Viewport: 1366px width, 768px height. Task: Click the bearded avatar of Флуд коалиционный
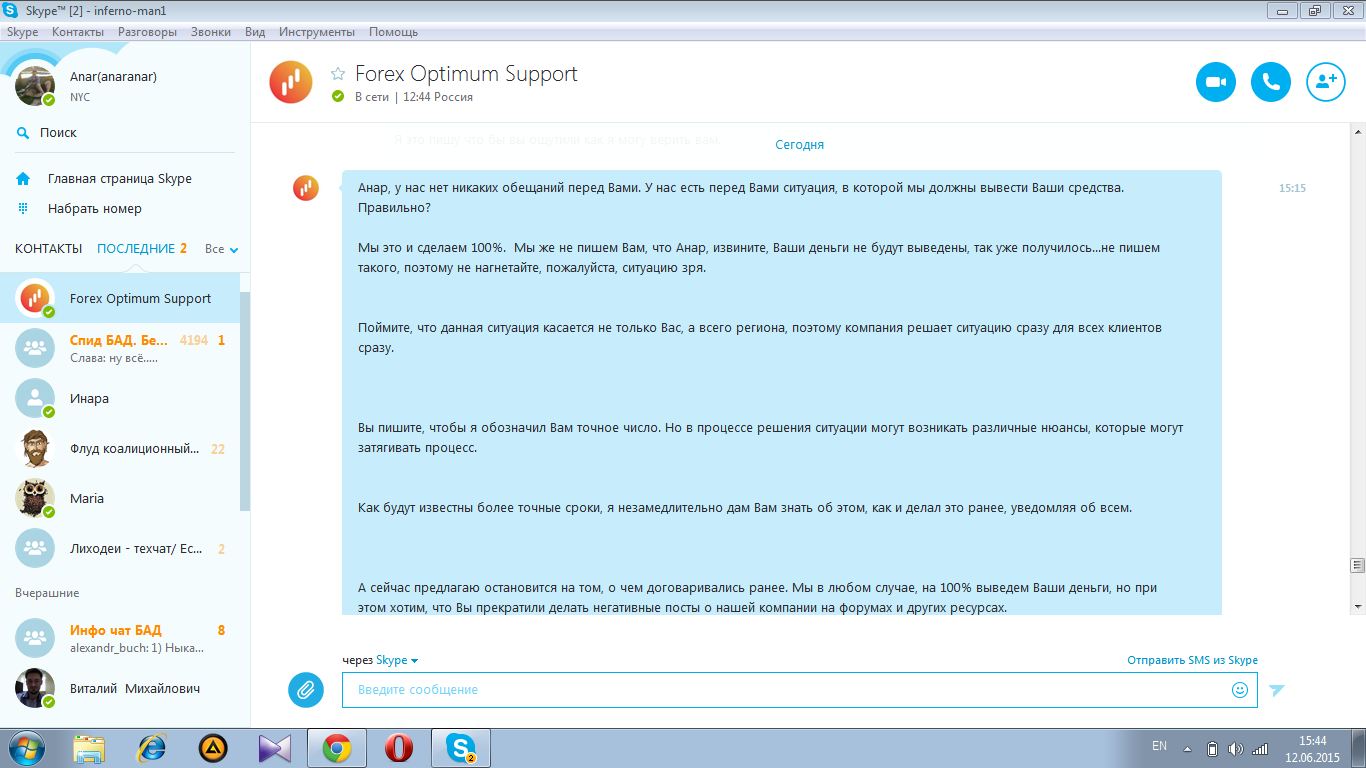click(35, 448)
